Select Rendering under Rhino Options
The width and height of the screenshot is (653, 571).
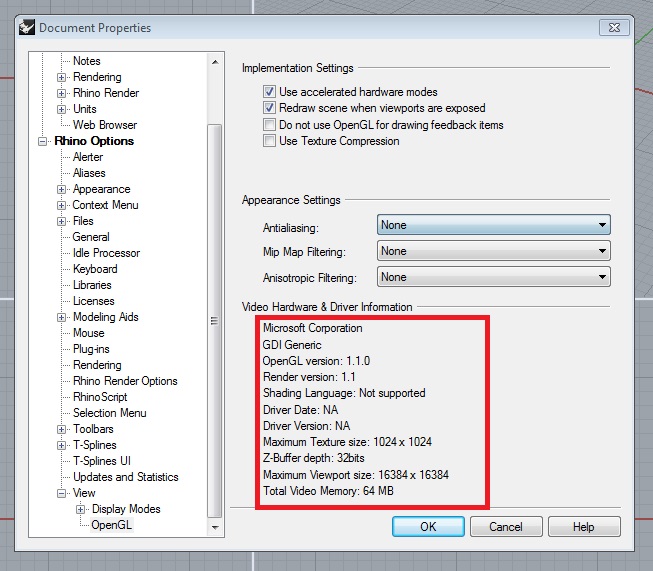pyautogui.click(x=97, y=365)
